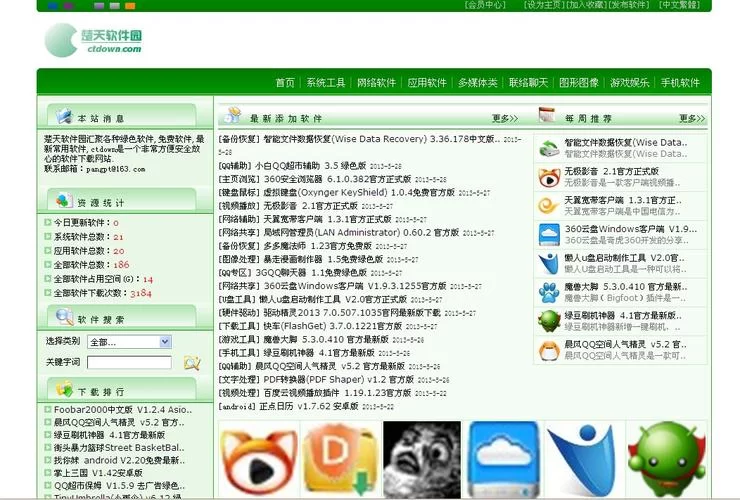Open 局域网管理员(LAN Administrator) entry
This screenshot has height=500, width=740.
click(361, 232)
